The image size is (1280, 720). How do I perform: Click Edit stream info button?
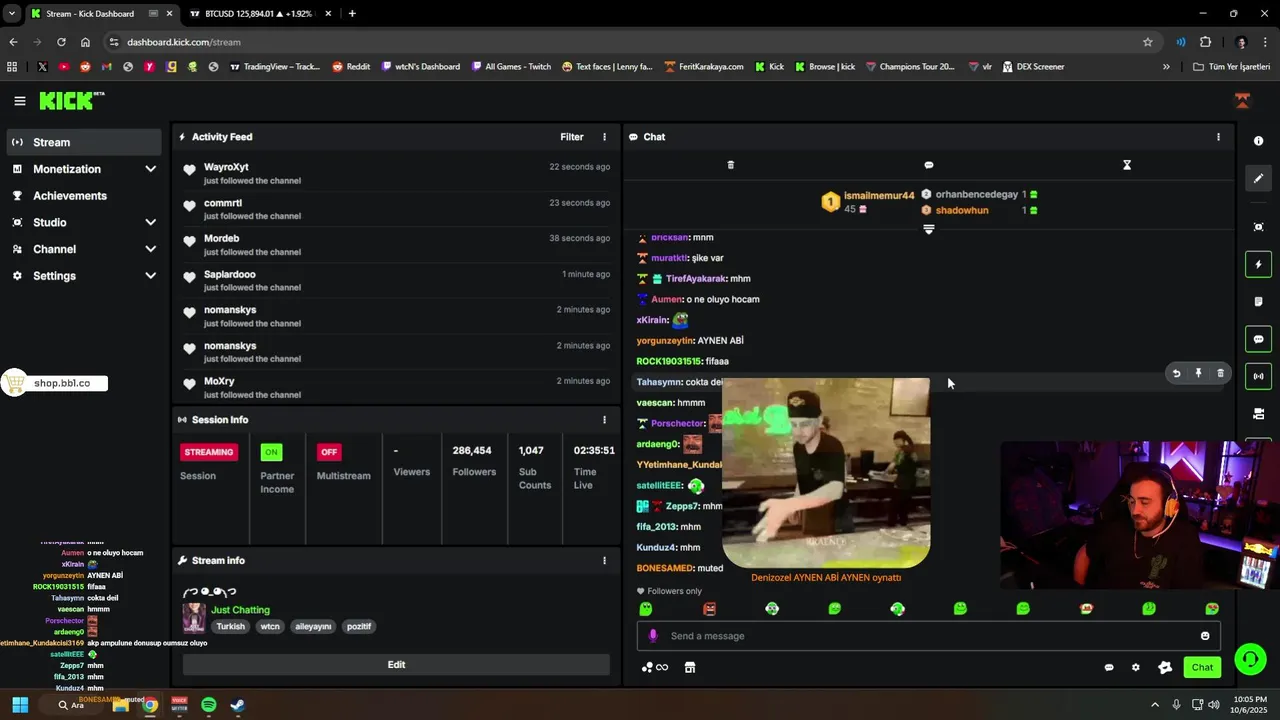pos(396,665)
